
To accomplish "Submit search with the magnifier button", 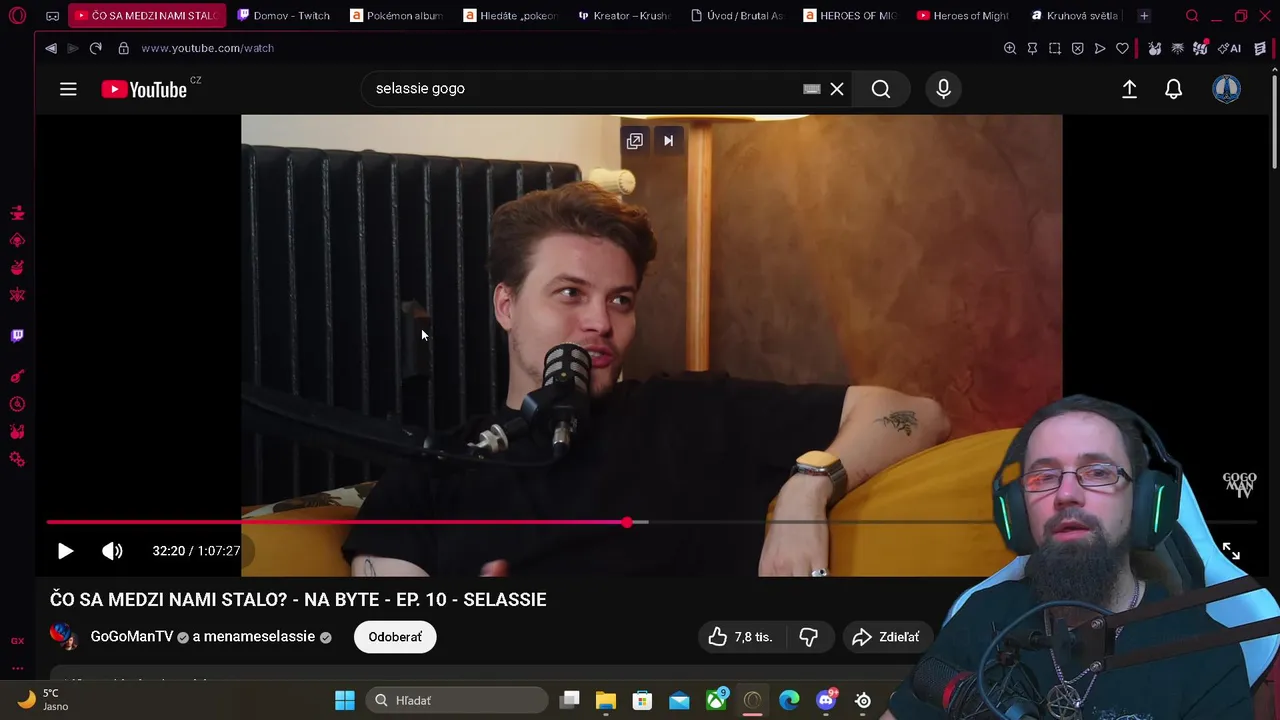I will 881,89.
